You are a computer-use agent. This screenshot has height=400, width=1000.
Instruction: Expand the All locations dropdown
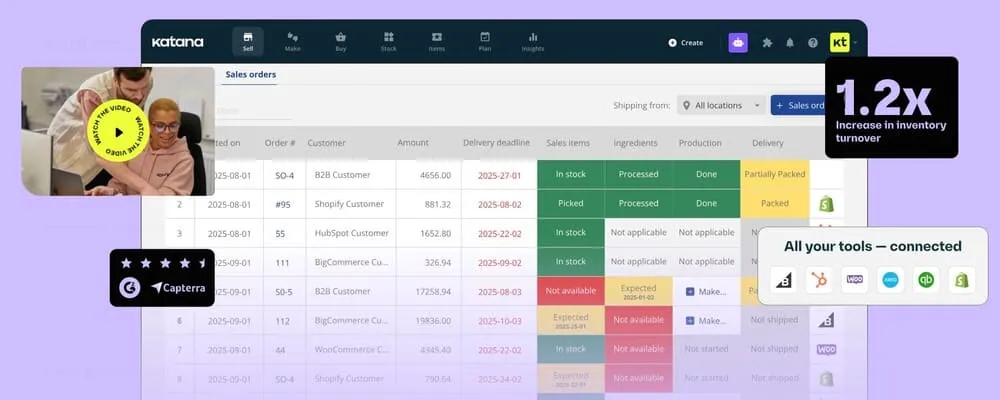[x=721, y=105]
